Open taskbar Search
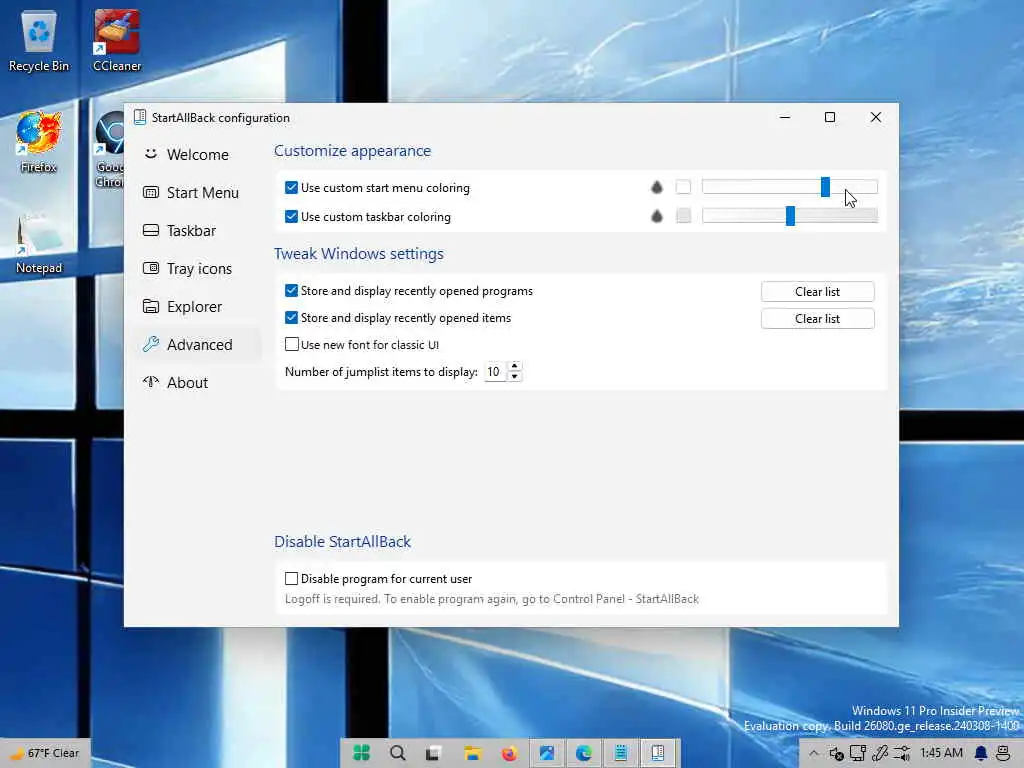The width and height of the screenshot is (1024, 768). tap(397, 753)
